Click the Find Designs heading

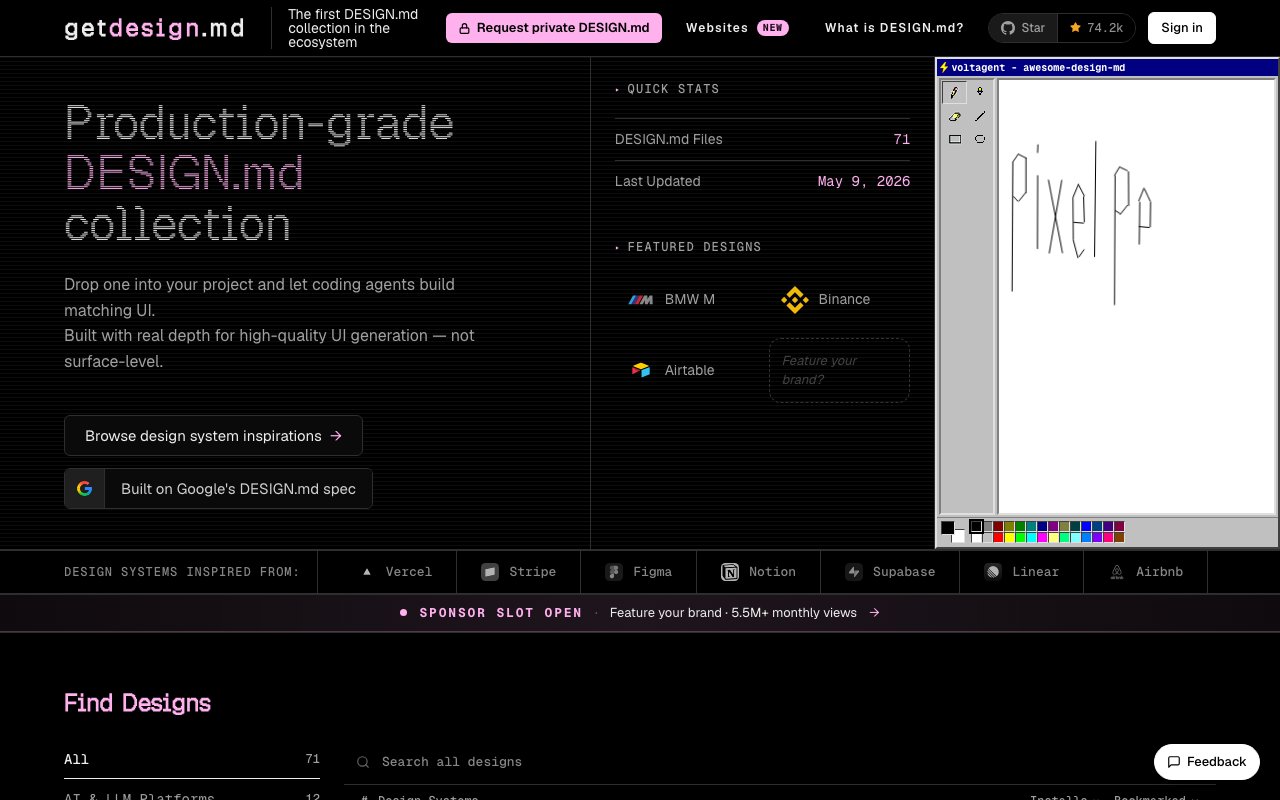coord(138,703)
